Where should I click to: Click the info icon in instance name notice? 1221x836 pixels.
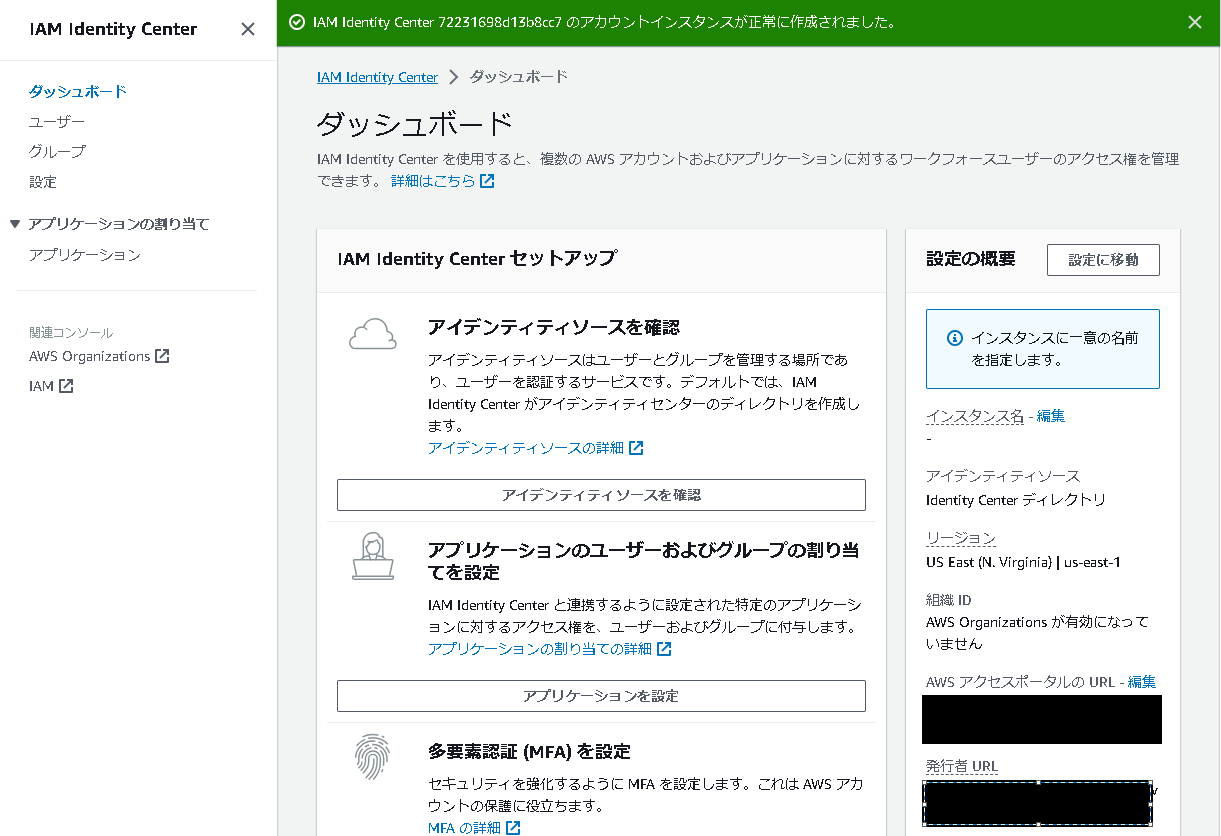(x=955, y=338)
